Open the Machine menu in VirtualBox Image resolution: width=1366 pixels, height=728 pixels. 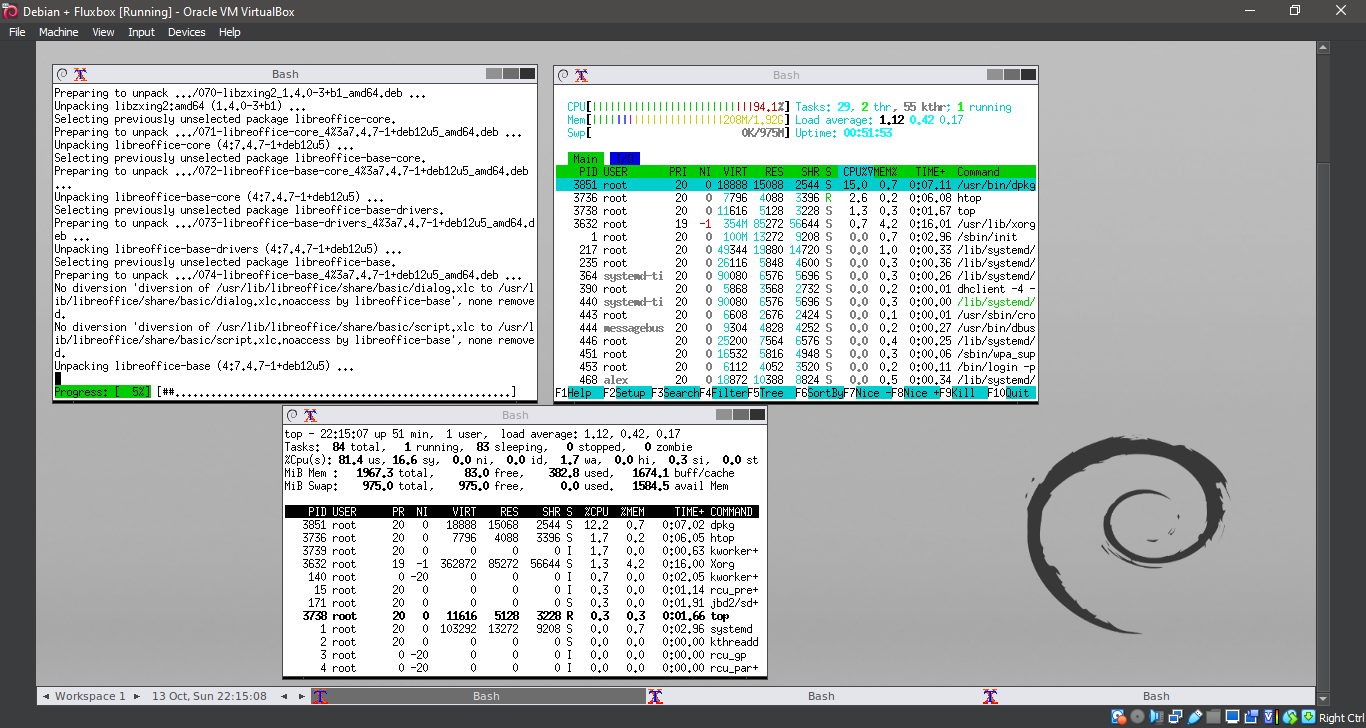coord(58,31)
